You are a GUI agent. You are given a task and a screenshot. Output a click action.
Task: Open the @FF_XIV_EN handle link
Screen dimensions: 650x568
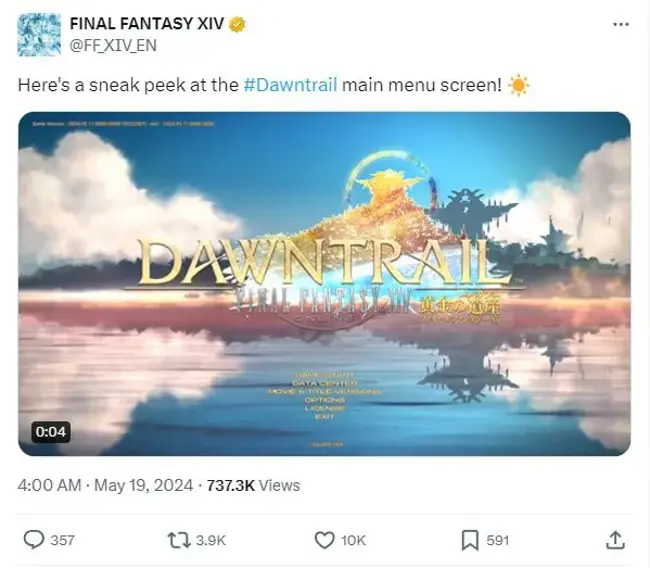[113, 45]
